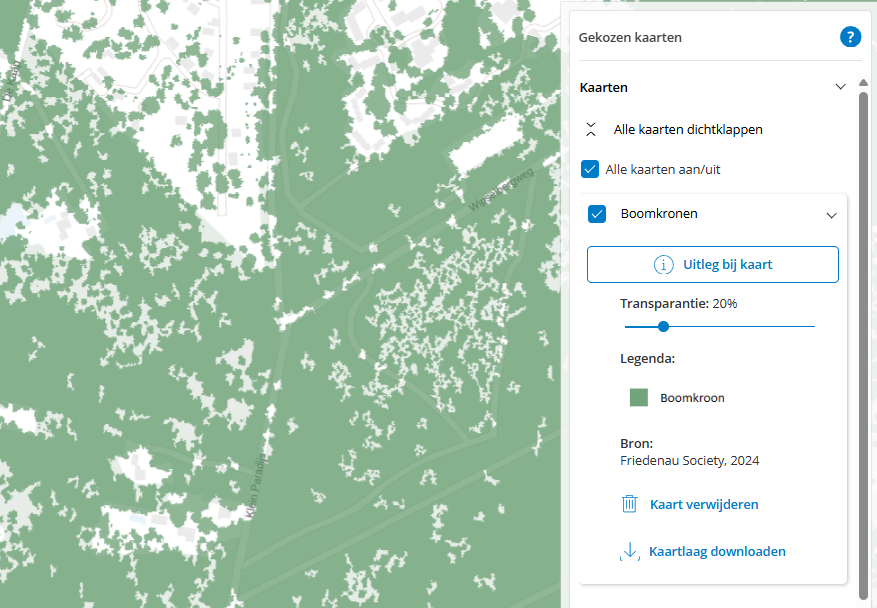The image size is (877, 608).
Task: Open Uitleg bij kaart explanation
Action: 713,265
